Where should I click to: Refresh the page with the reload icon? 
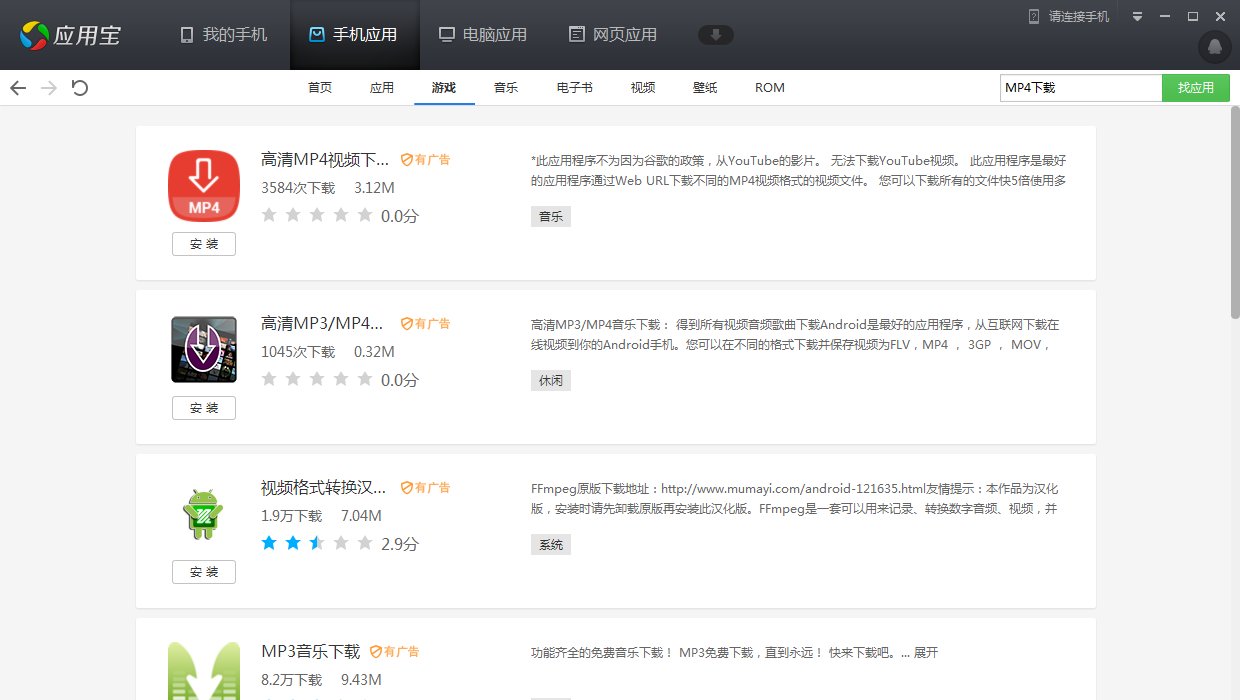(79, 88)
